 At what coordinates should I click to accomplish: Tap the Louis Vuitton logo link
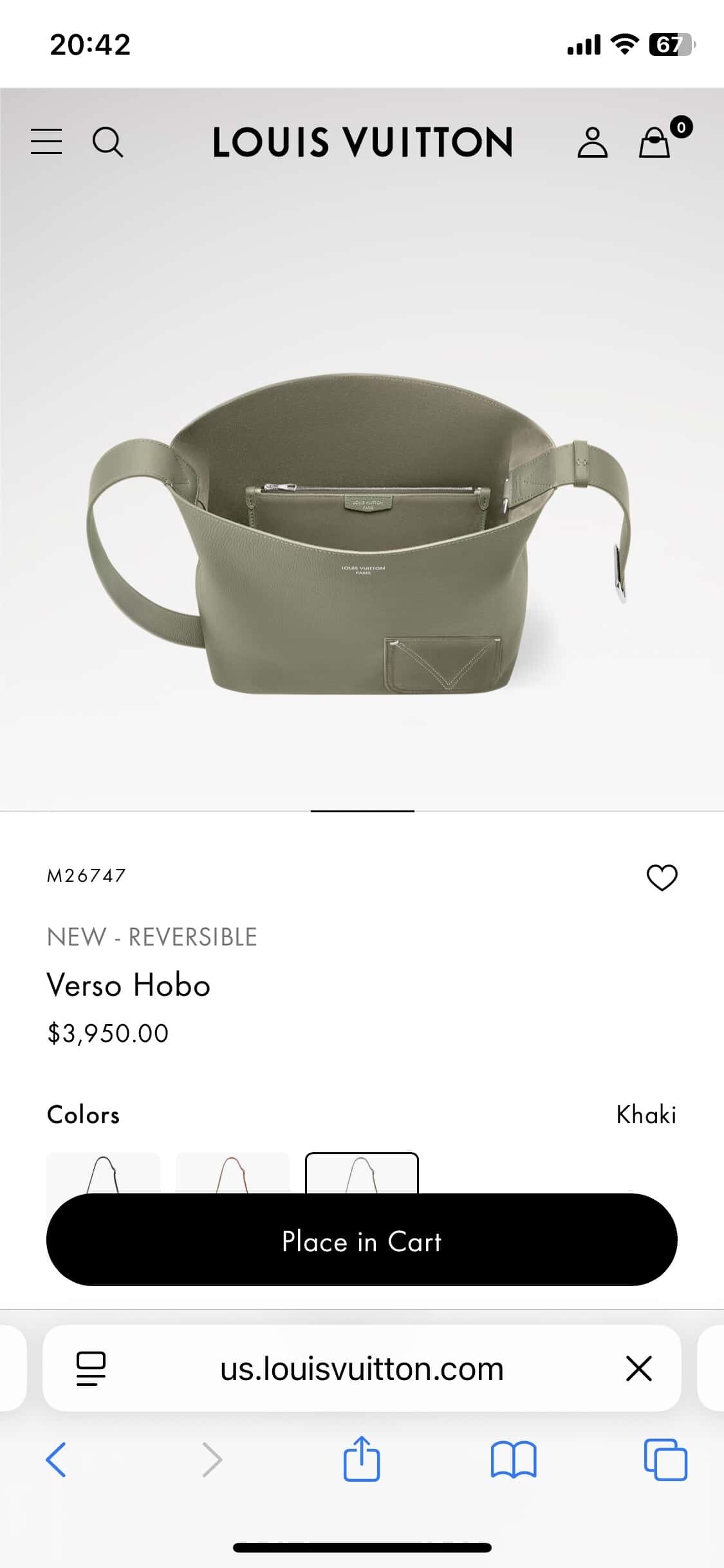pyautogui.click(x=362, y=142)
